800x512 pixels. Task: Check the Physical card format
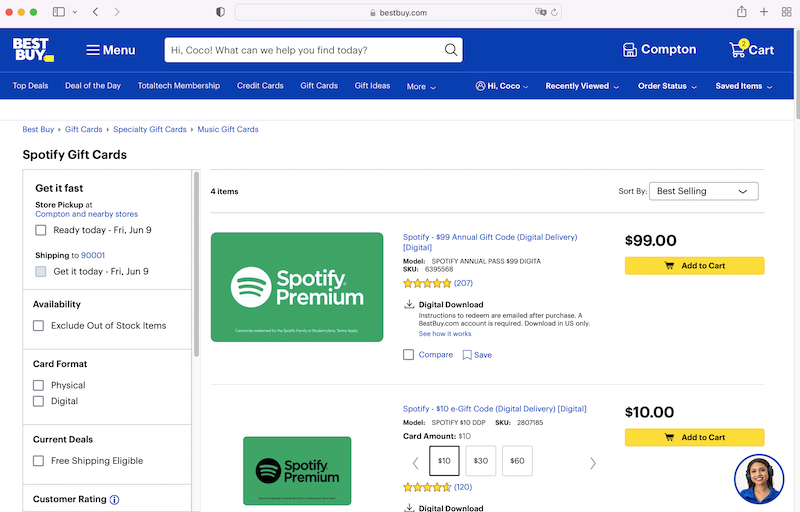pos(38,385)
